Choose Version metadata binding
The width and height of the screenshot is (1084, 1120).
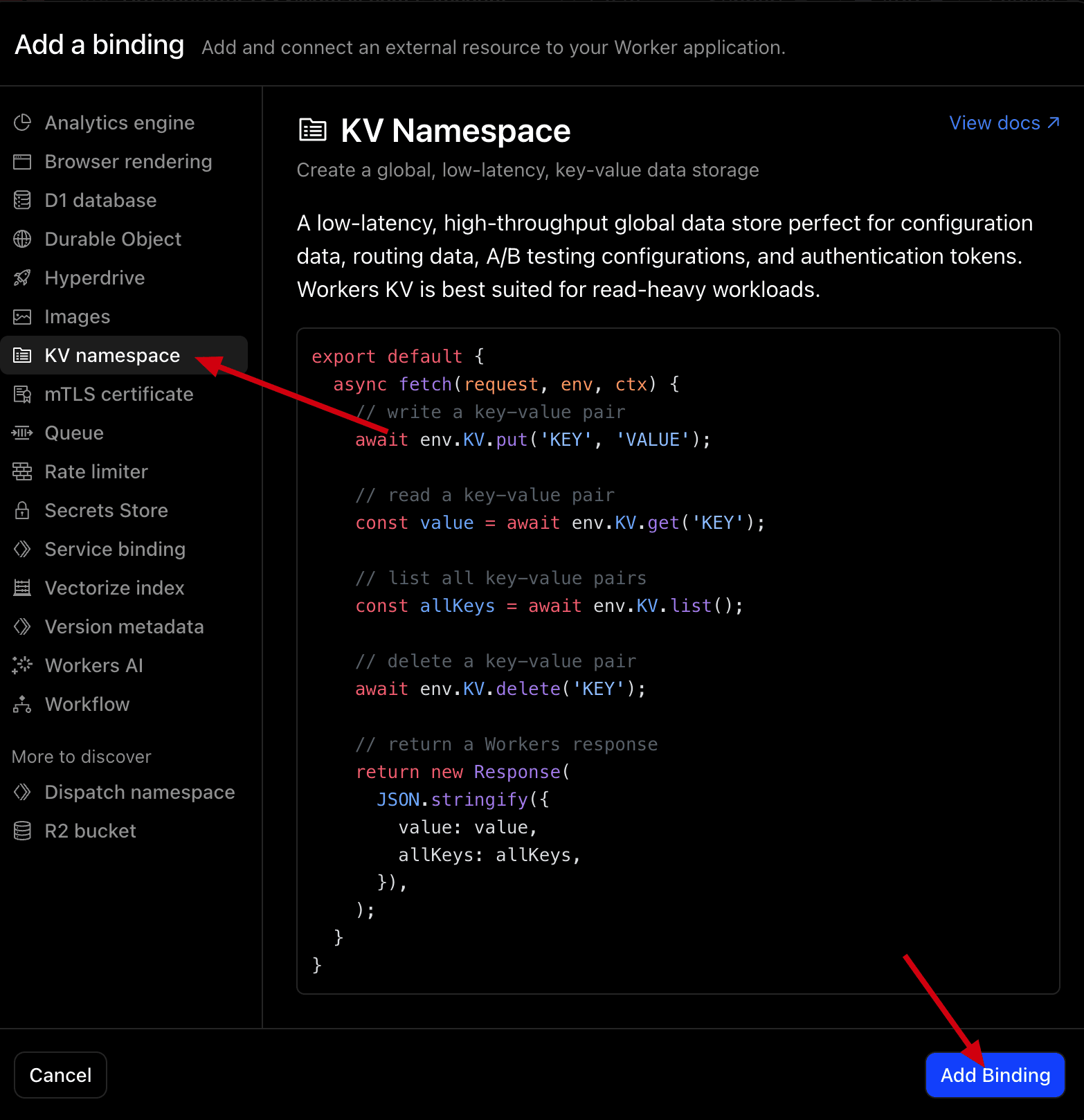124,627
